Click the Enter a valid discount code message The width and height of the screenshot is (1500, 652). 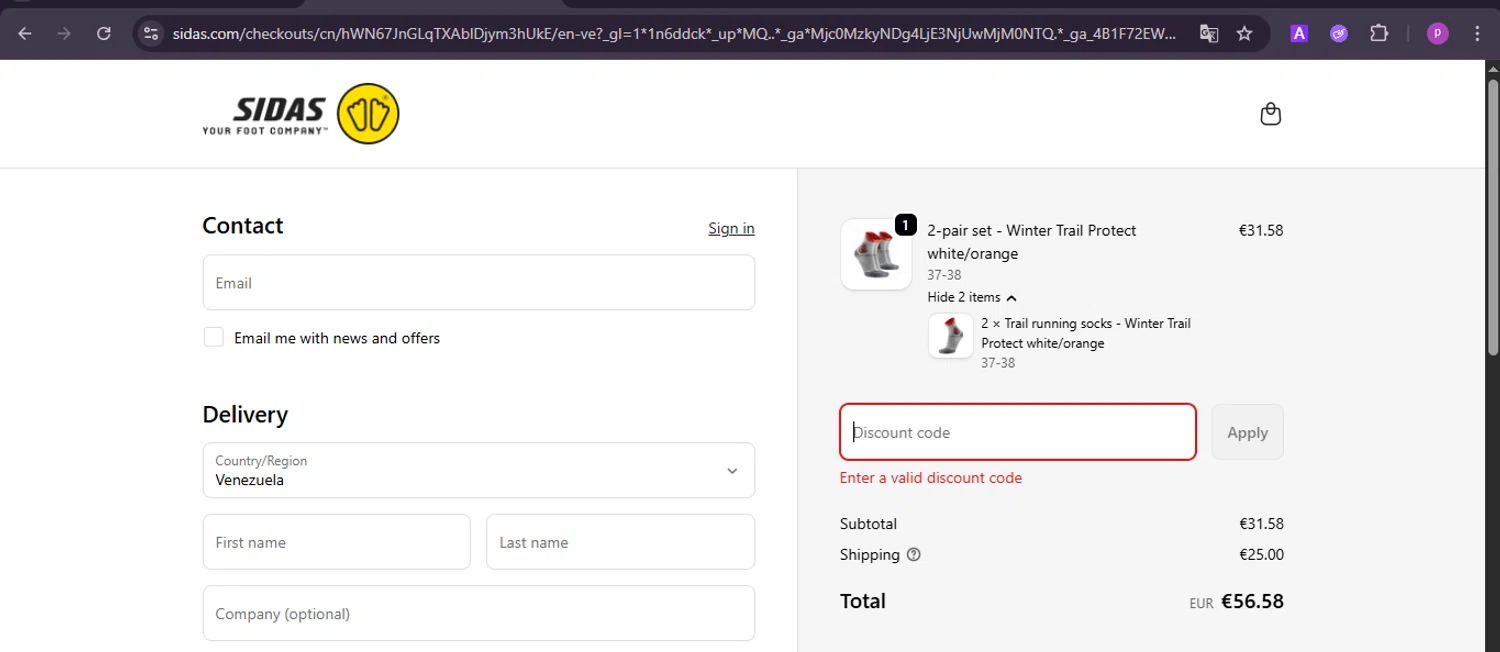click(x=931, y=478)
